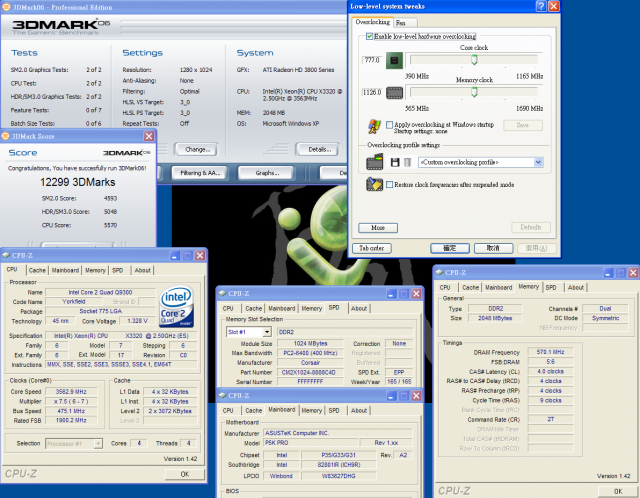Click the Save startup settings button
The width and height of the screenshot is (640, 498).
[x=523, y=125]
